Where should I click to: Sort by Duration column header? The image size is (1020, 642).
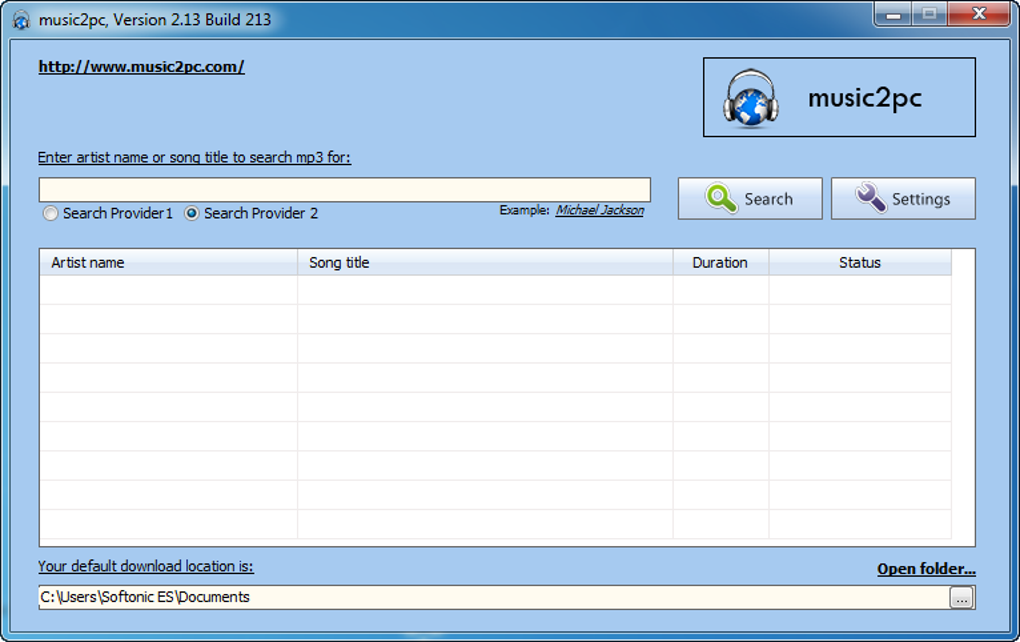721,263
